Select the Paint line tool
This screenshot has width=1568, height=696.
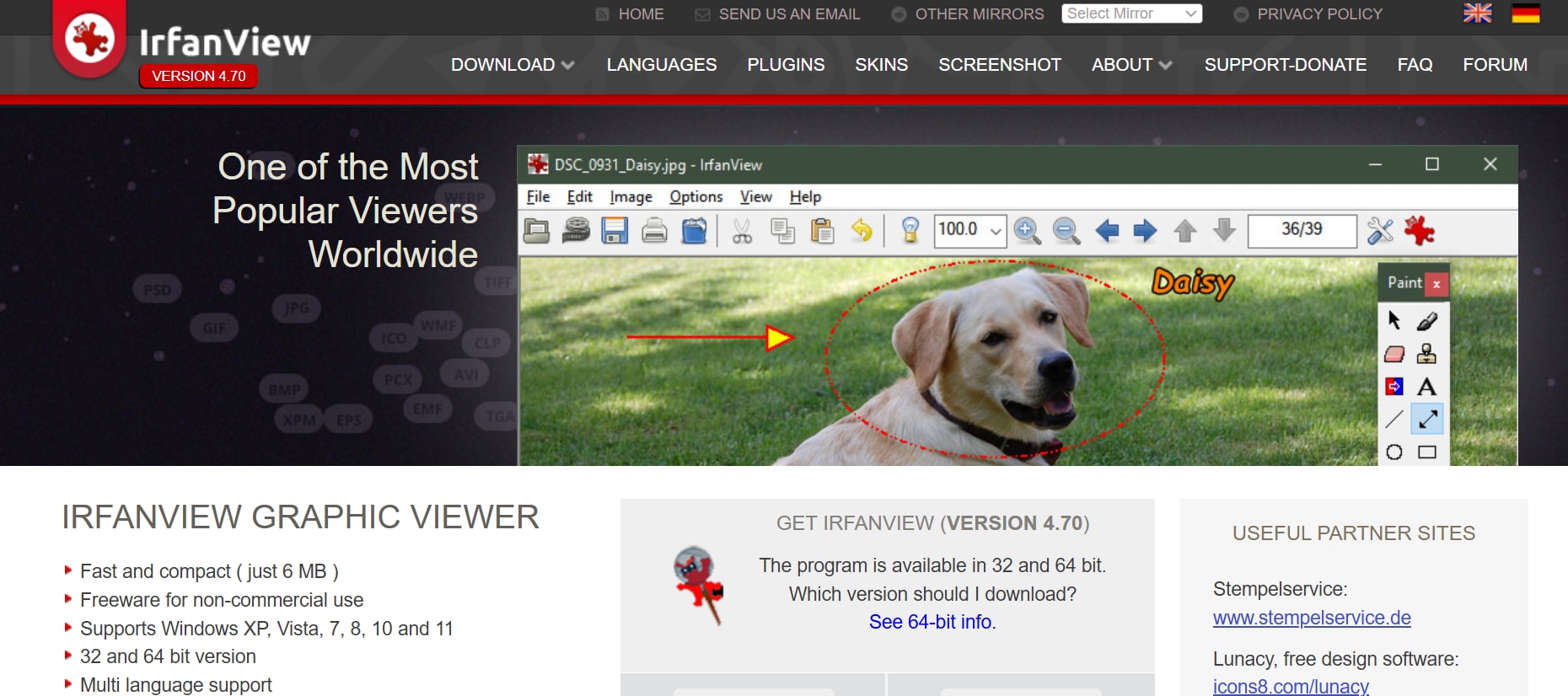1394,419
